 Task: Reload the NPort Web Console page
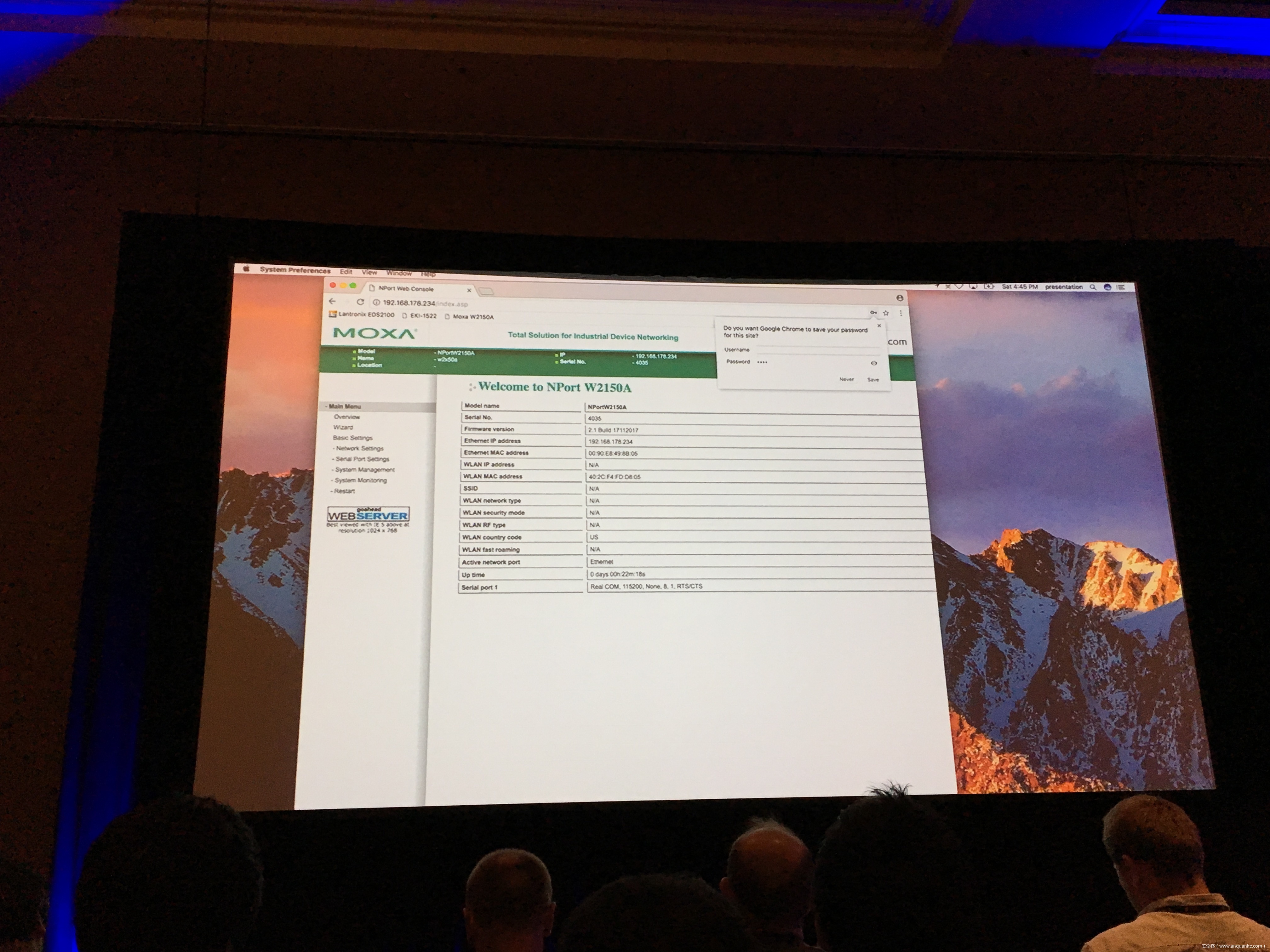(360, 302)
